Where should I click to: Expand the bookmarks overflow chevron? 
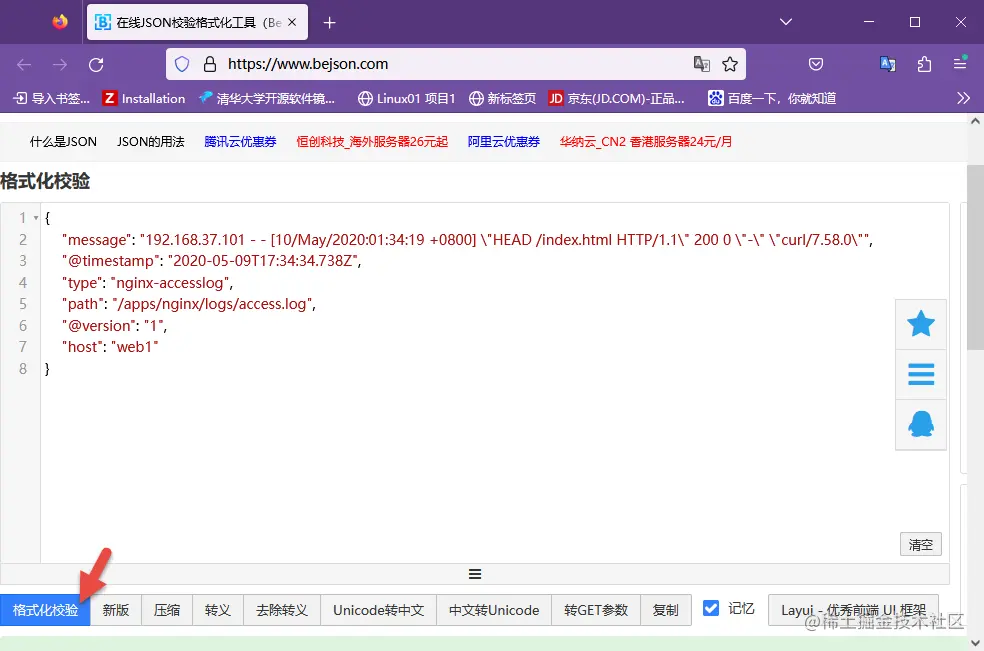963,98
